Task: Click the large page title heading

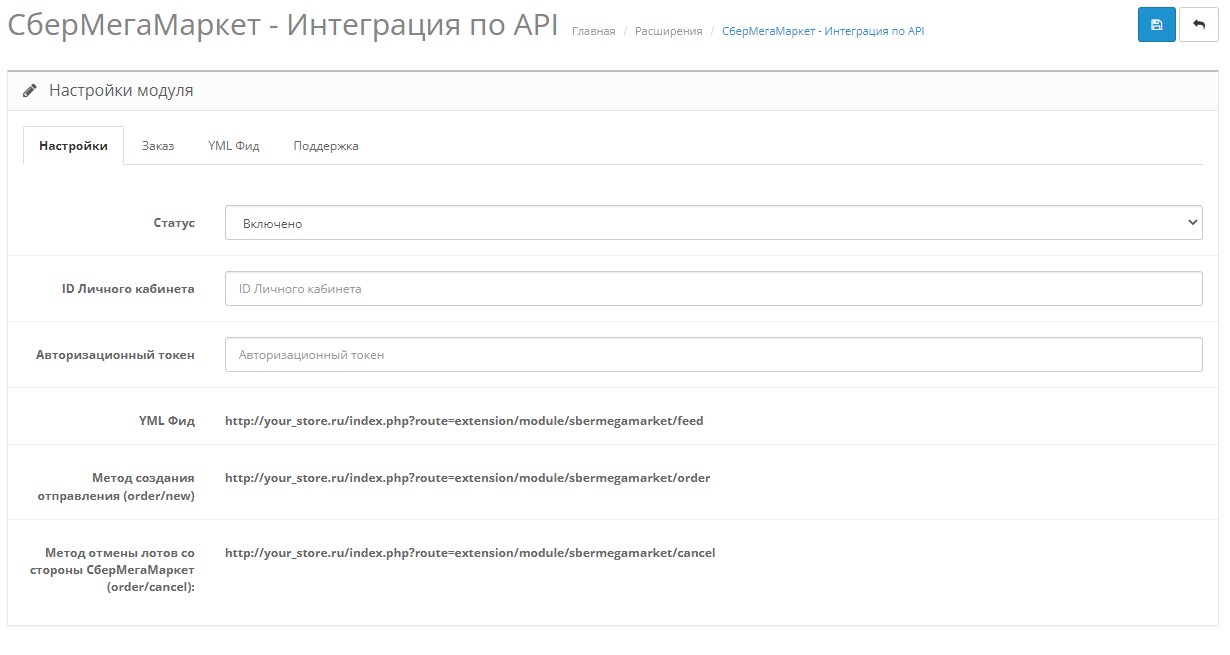Action: pyautogui.click(x=283, y=26)
